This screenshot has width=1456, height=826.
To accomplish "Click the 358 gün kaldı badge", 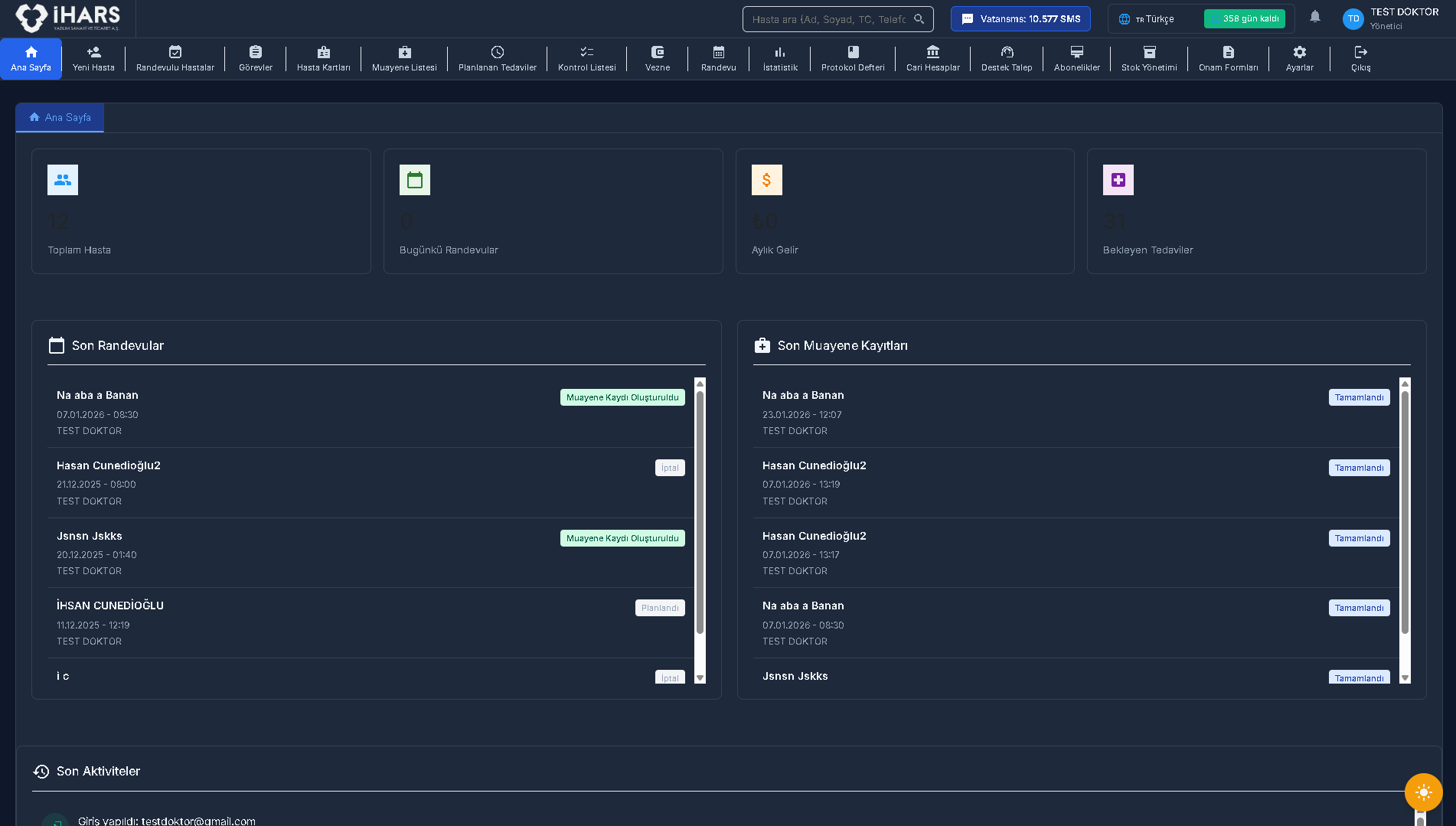I will pos(1244,19).
